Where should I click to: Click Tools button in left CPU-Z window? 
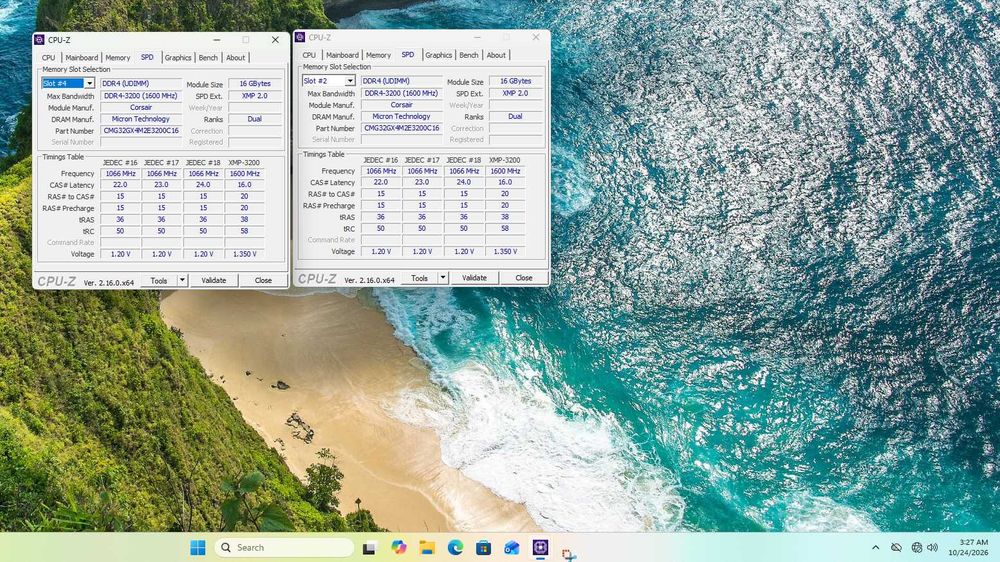pos(159,280)
